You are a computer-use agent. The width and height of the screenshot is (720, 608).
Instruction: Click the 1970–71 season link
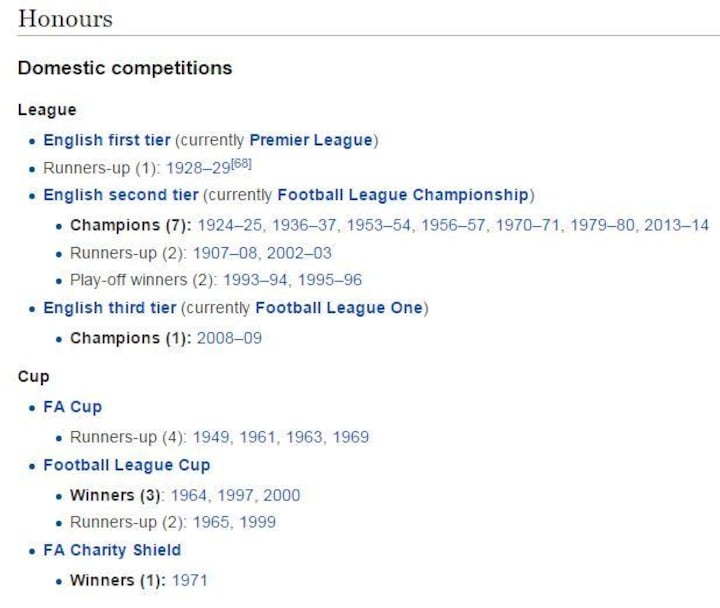click(529, 225)
